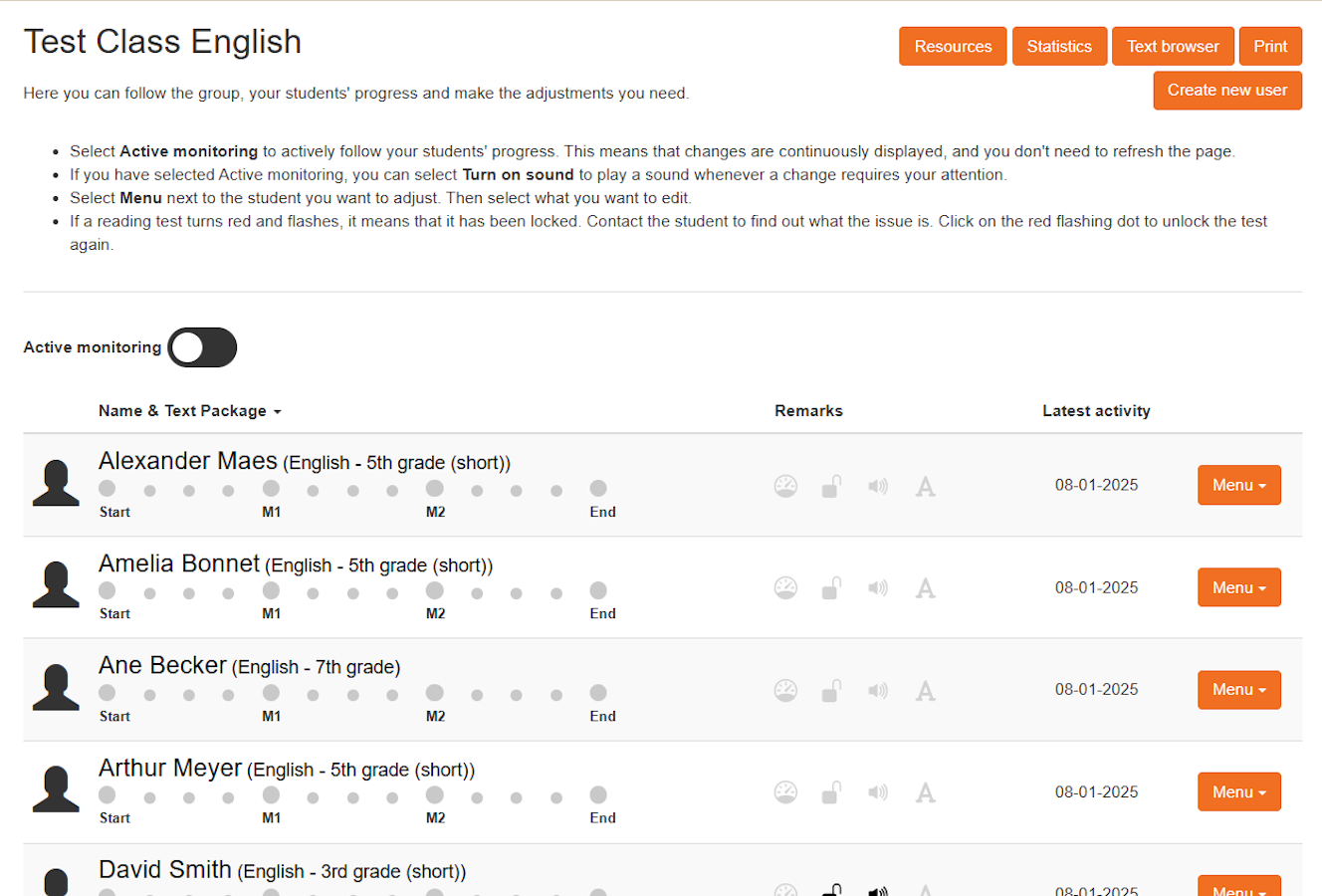Click the font A icon for Amelia Bonnet
1322x896 pixels.
pyautogui.click(x=925, y=589)
